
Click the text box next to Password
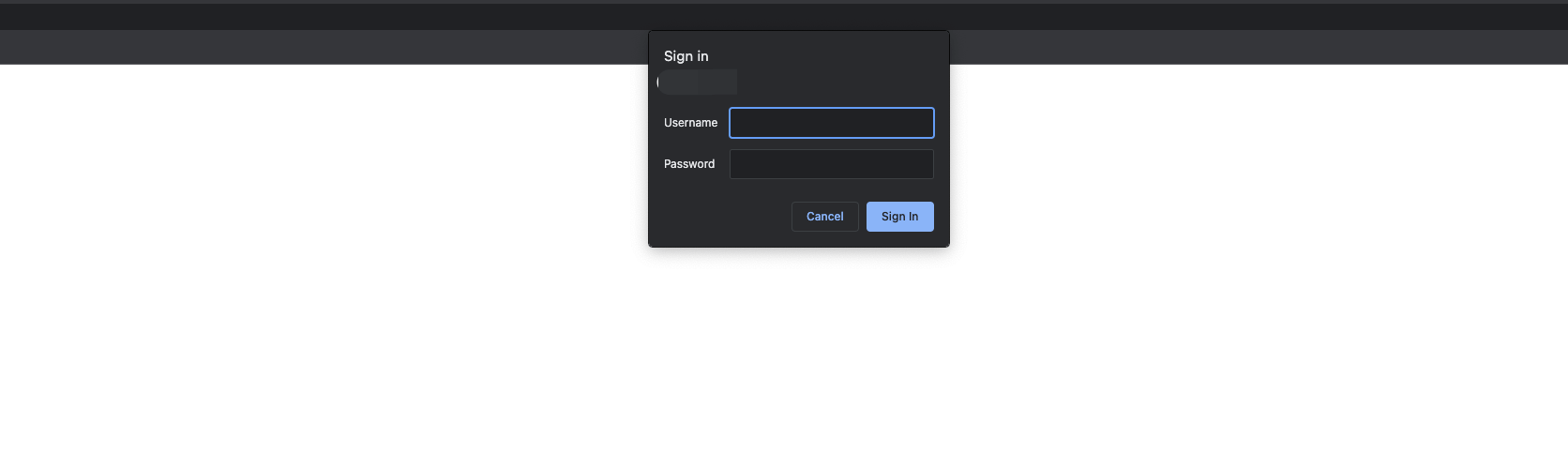coord(831,164)
